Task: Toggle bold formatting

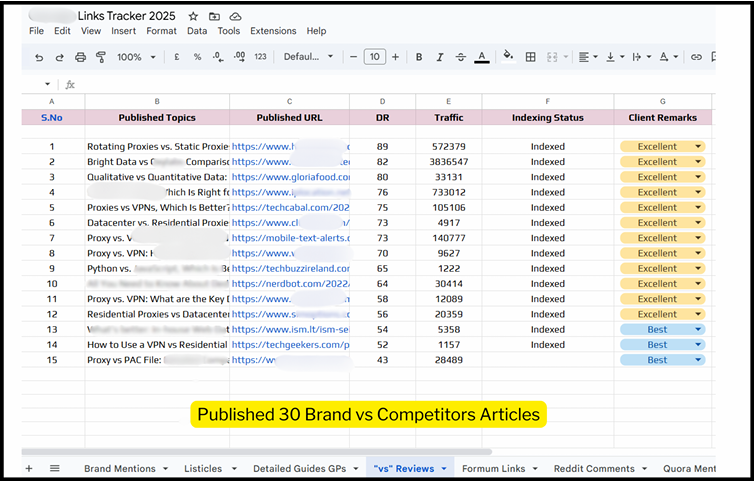Action: coord(419,57)
